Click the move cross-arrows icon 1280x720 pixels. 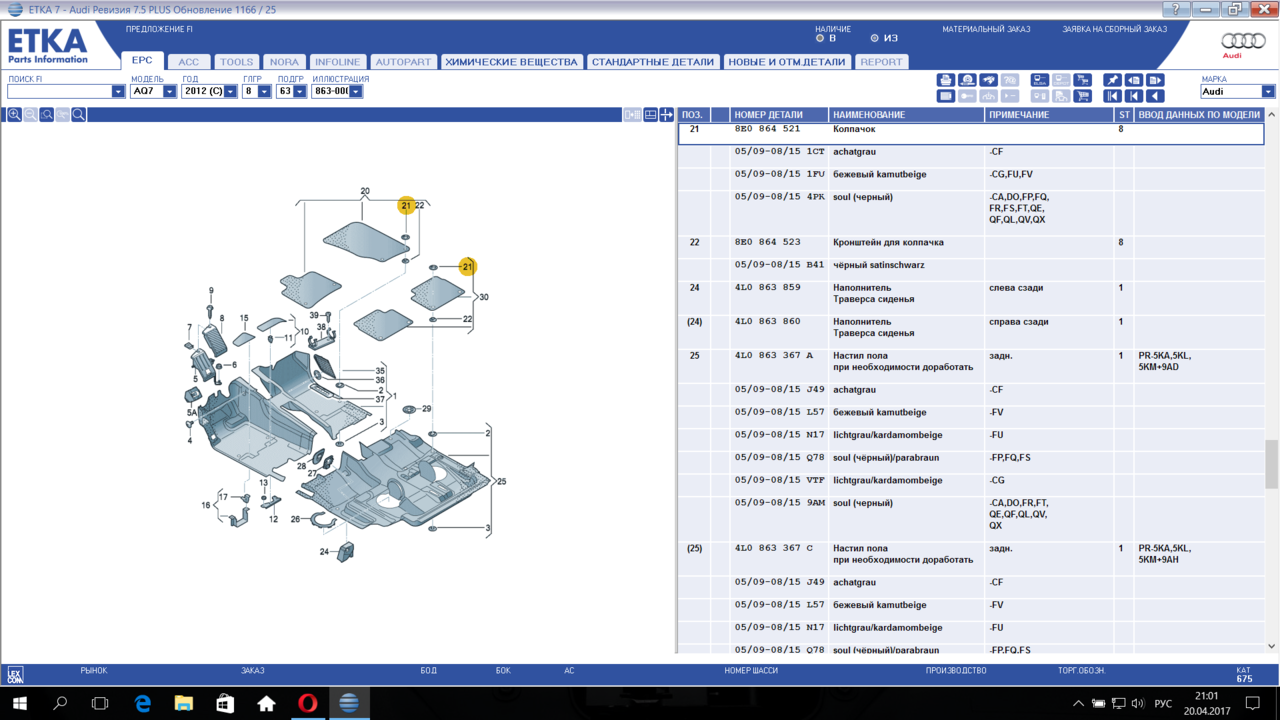pos(666,115)
